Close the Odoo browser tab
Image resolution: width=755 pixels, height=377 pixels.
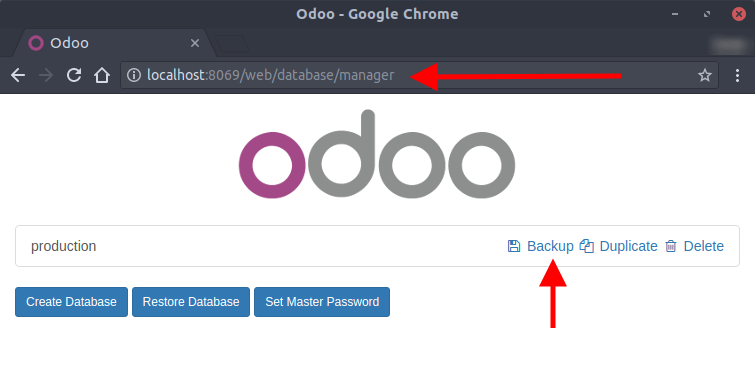tap(195, 43)
